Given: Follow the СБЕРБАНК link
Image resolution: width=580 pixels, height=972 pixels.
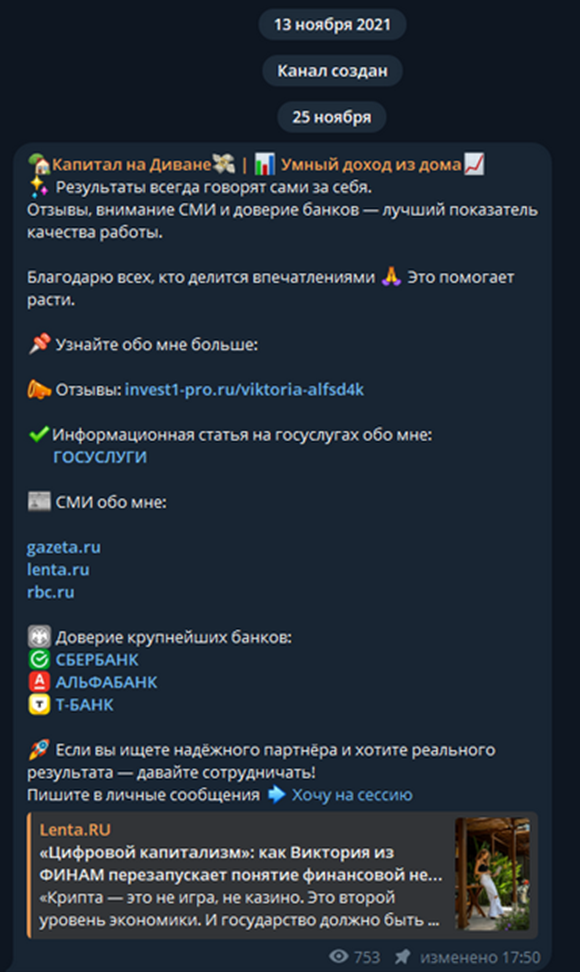Looking at the screenshot, I should pos(97,660).
